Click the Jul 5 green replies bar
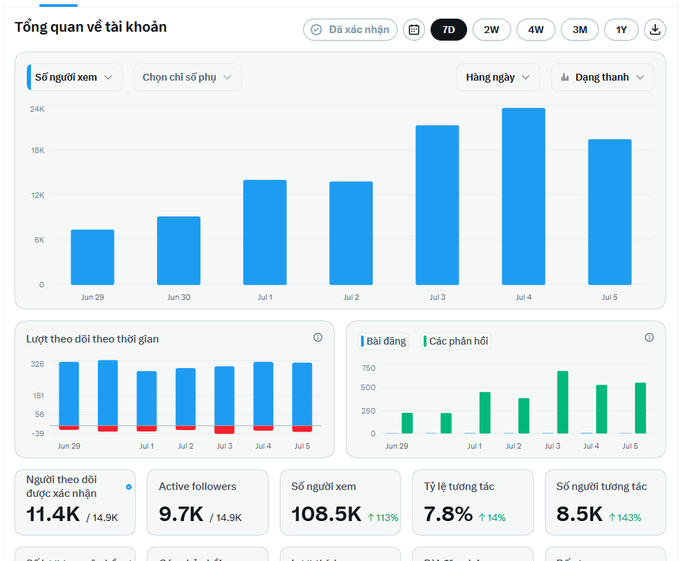This screenshot has height=561, width=680. point(641,408)
